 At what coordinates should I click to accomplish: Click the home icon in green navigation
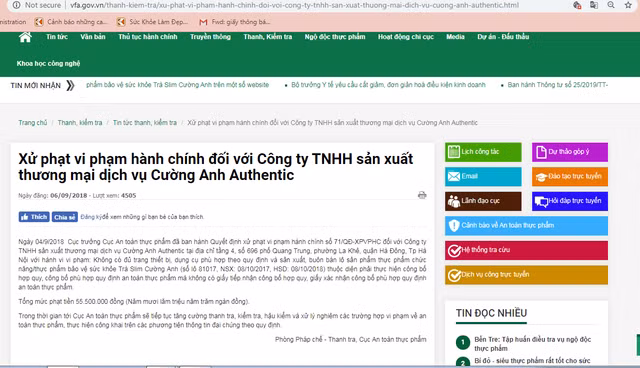(x=25, y=37)
